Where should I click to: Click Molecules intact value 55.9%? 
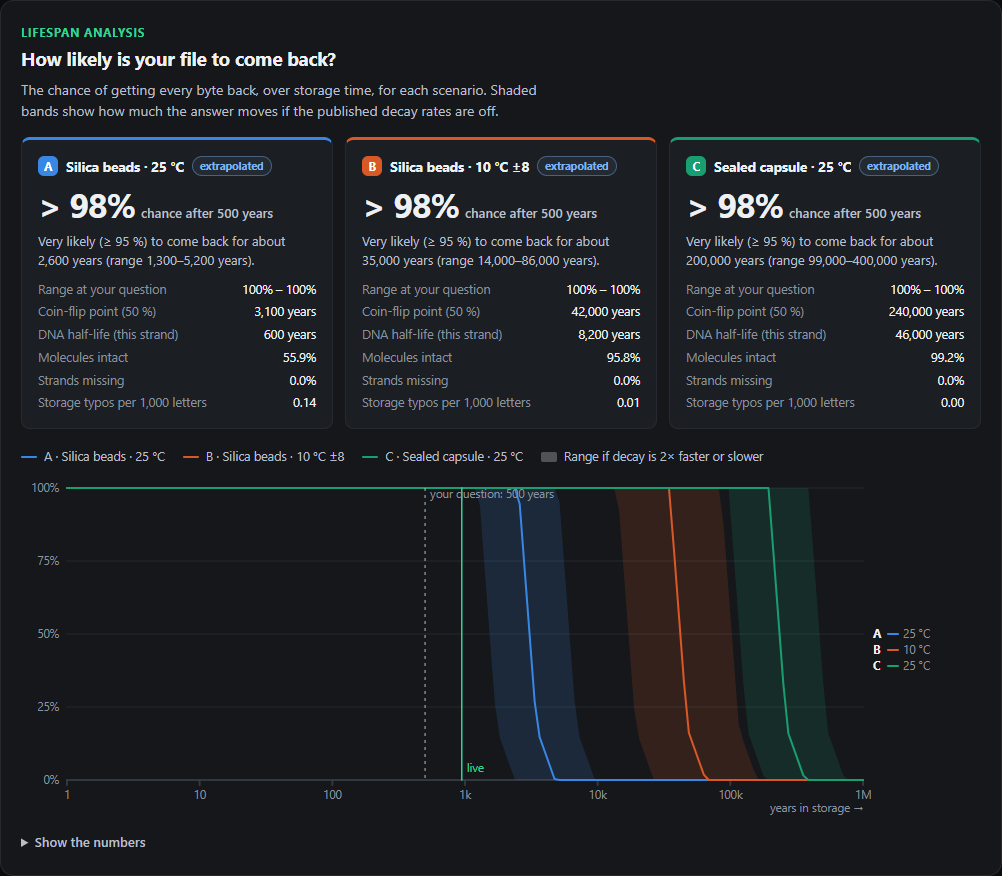point(299,358)
